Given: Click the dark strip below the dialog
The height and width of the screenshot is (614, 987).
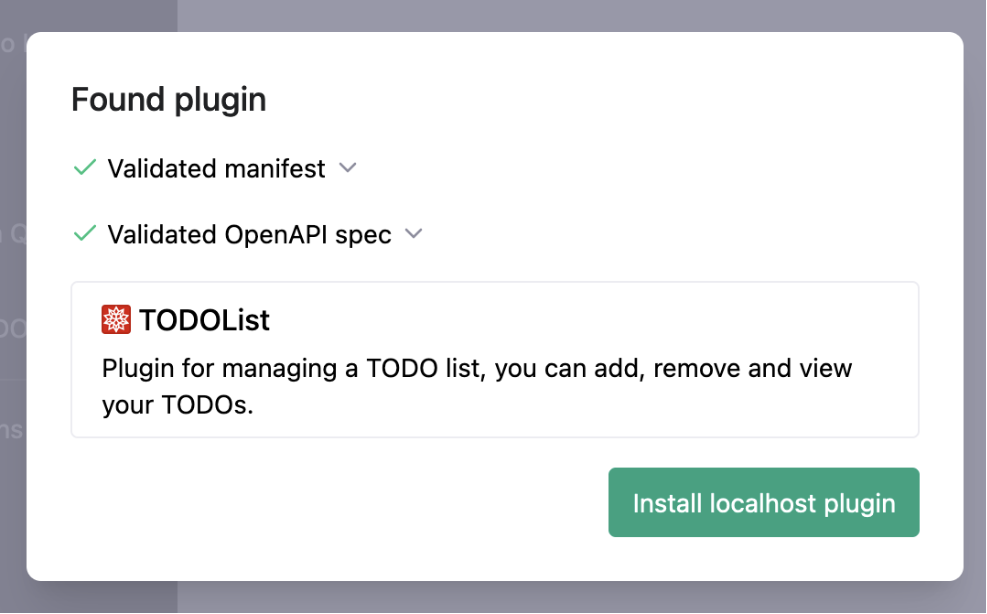Looking at the screenshot, I should 500,598.
